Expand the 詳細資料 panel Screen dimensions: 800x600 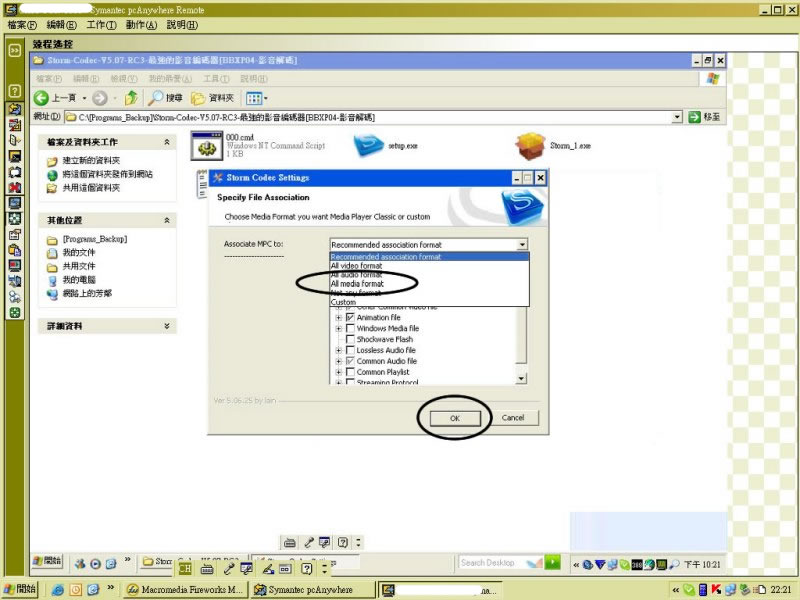click(x=166, y=326)
